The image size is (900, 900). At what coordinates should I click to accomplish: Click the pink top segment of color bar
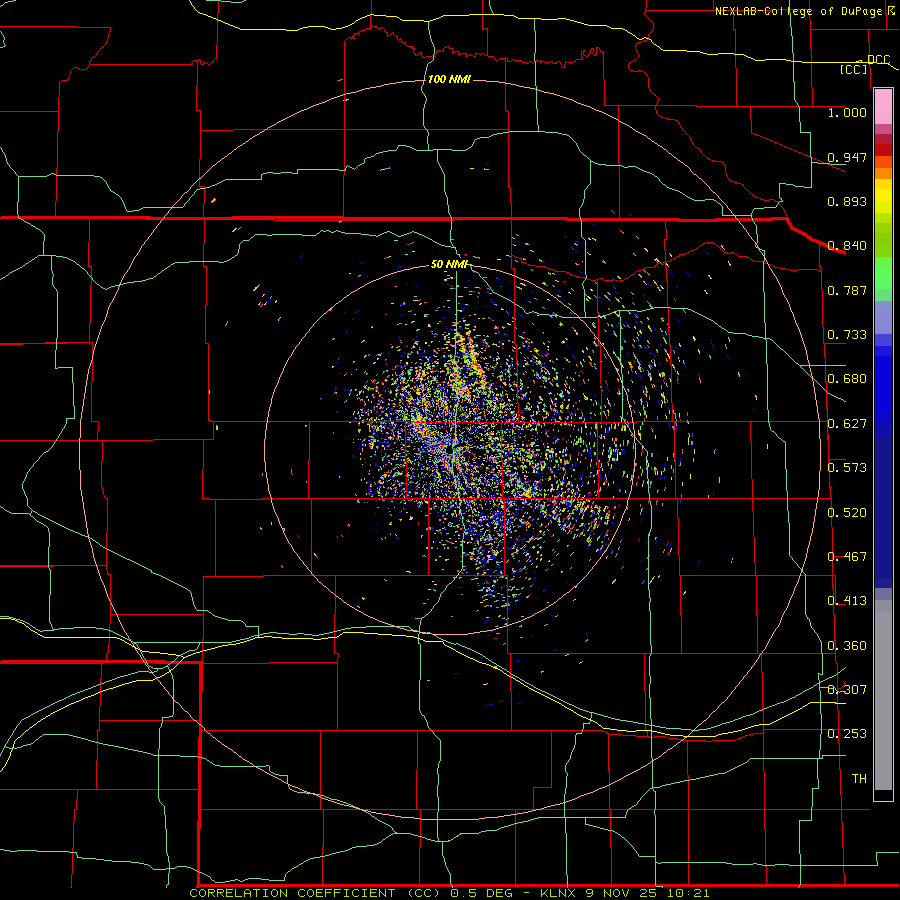[x=883, y=107]
